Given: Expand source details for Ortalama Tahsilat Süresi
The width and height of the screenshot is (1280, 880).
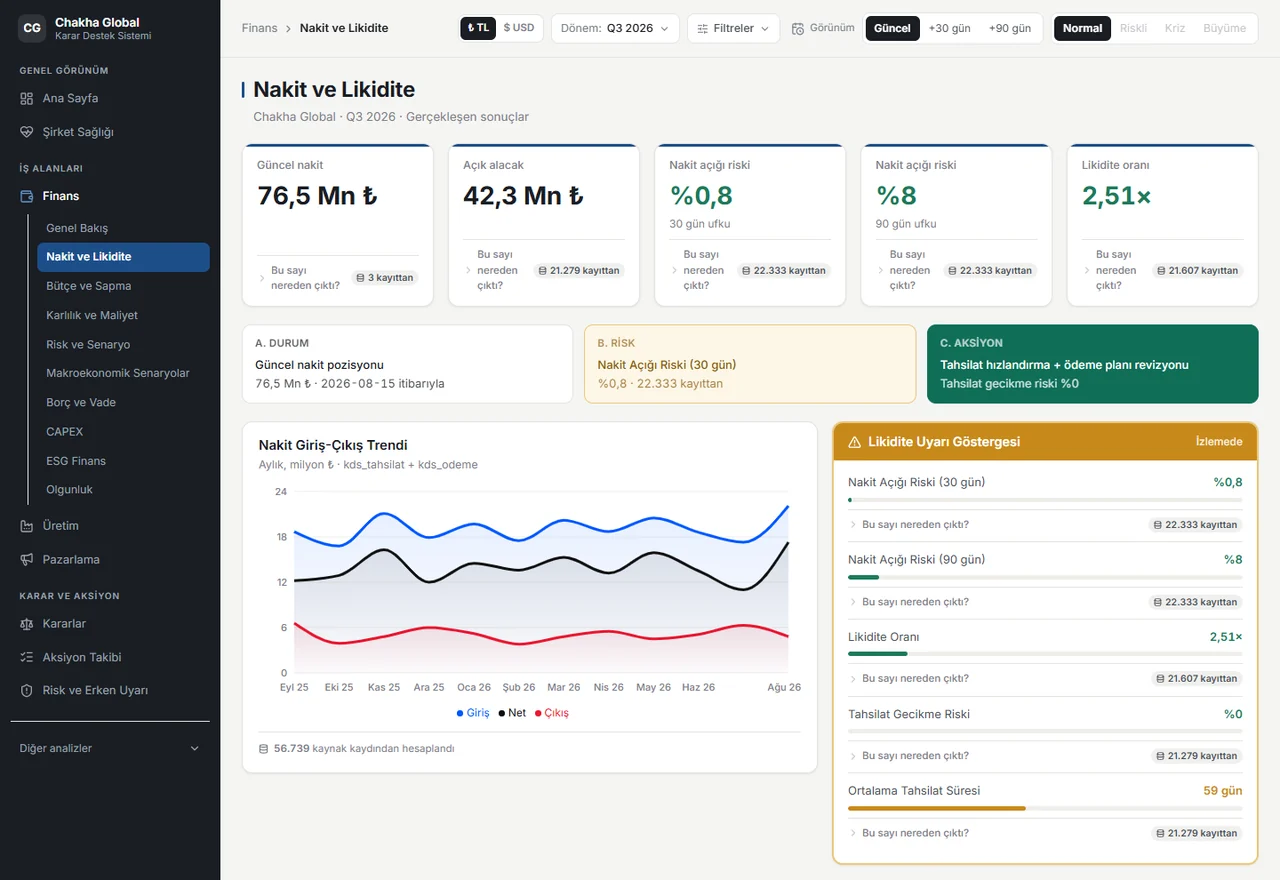Looking at the screenshot, I should coord(909,833).
